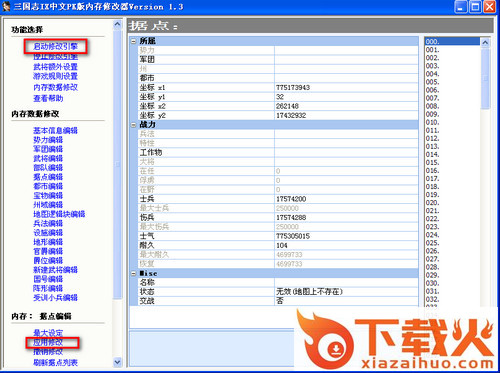Click the left panel scroll-up arrow
500x373 pixels.
(117, 24)
